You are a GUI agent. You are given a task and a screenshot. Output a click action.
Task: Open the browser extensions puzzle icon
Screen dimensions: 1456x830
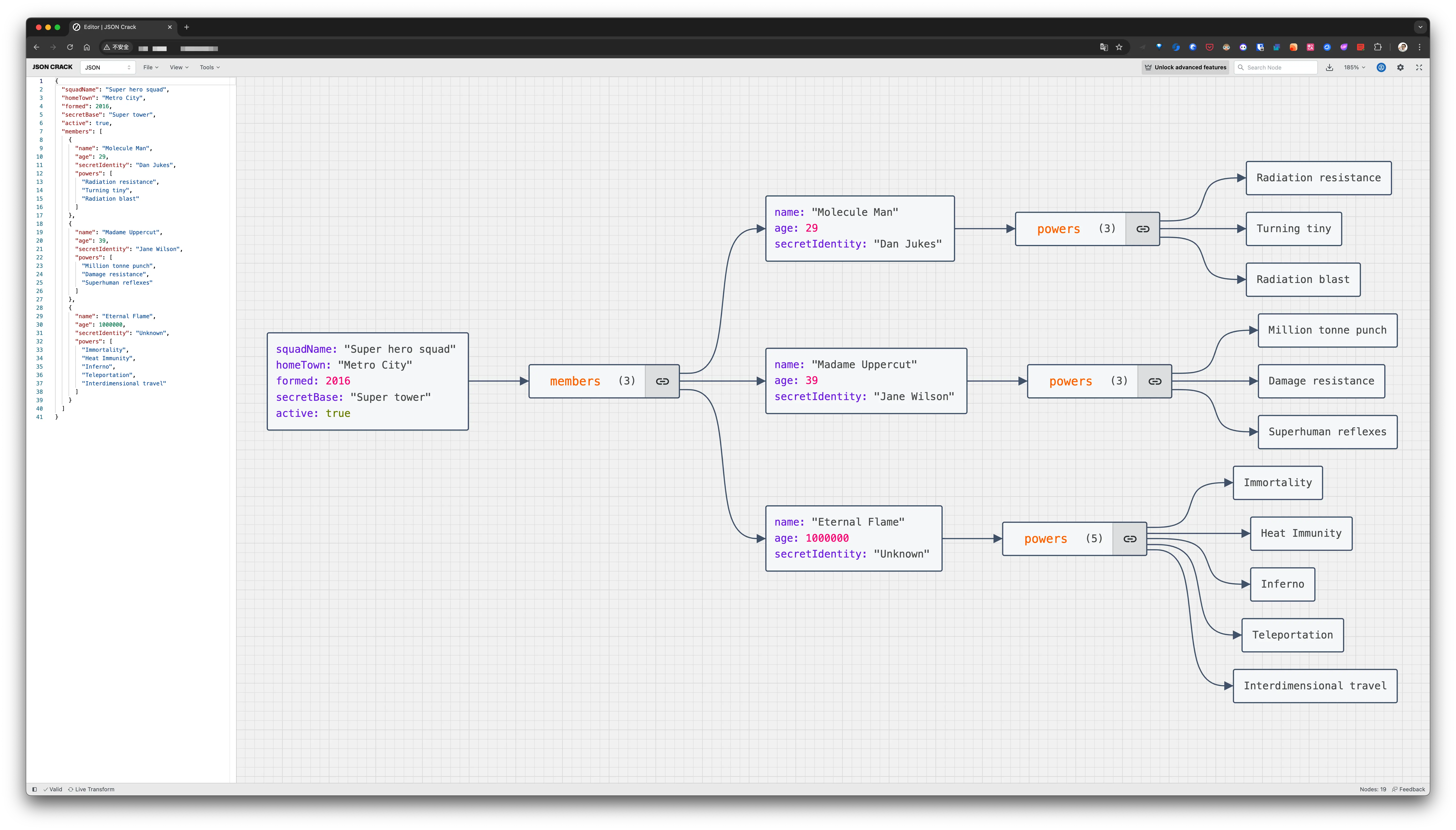[1377, 47]
